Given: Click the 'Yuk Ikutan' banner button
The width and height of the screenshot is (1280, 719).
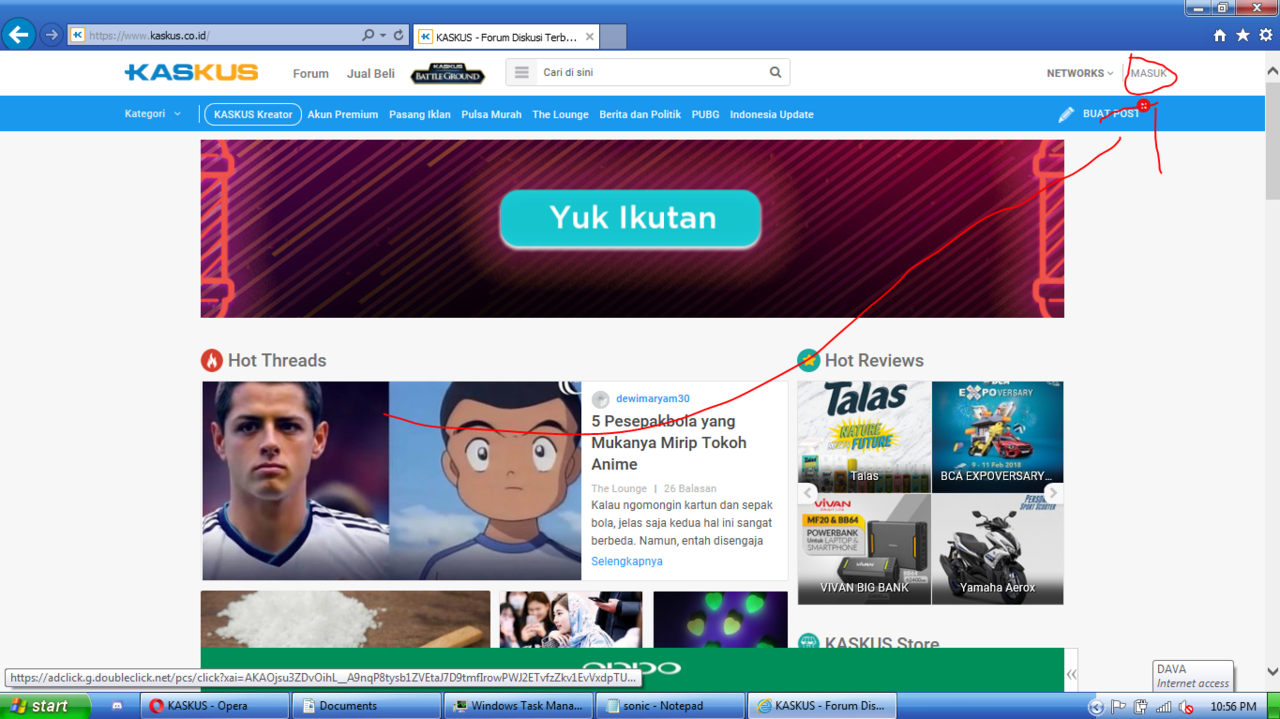Looking at the screenshot, I should click(x=630, y=218).
